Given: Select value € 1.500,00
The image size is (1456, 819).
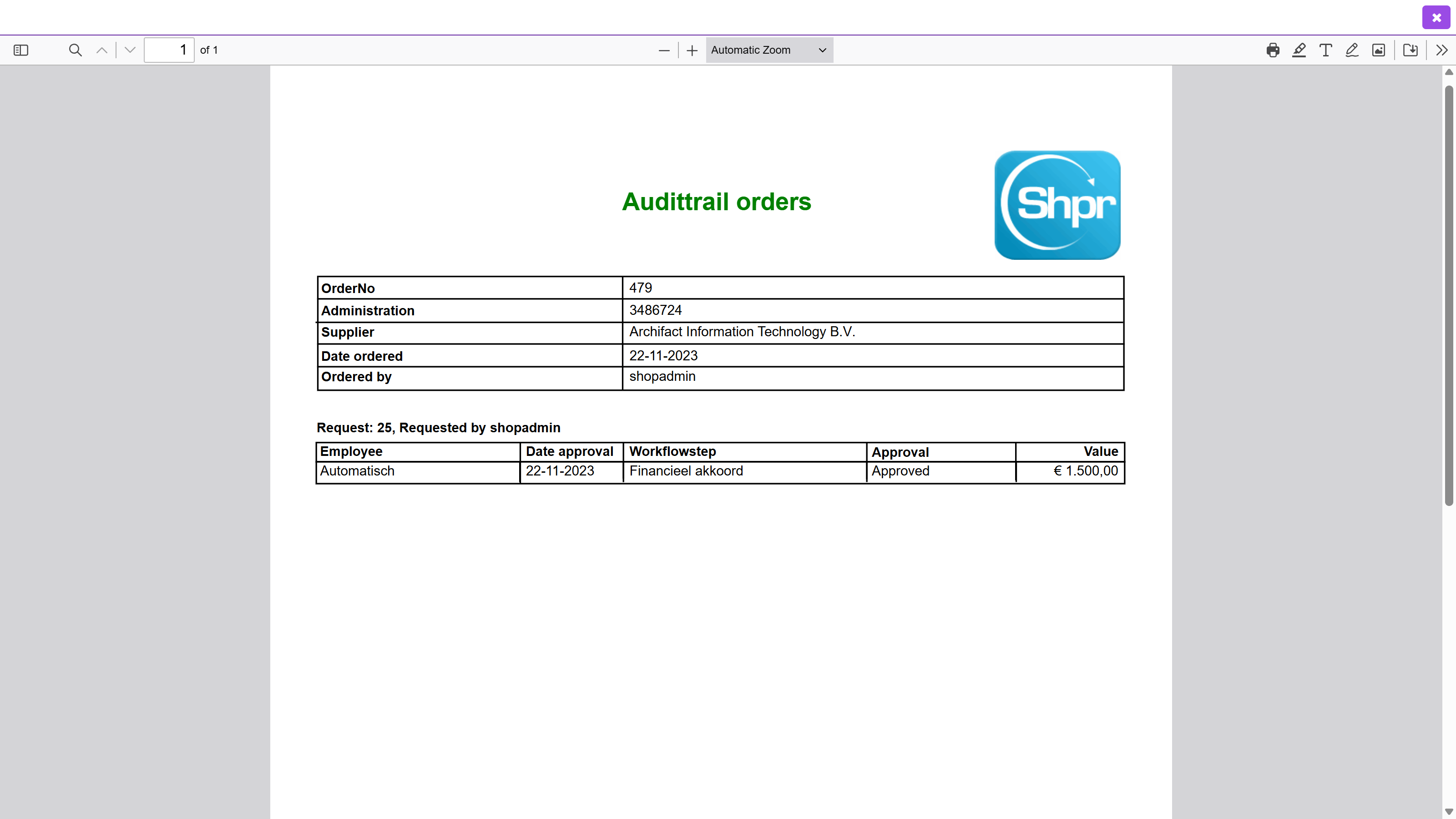Looking at the screenshot, I should pos(1086,471).
